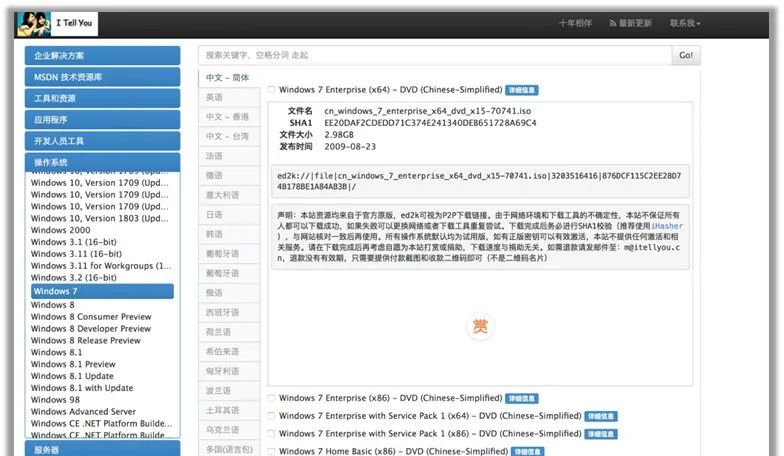Show 详细信息 for Enterprise Service Pack 1 (x86)

coord(601,434)
